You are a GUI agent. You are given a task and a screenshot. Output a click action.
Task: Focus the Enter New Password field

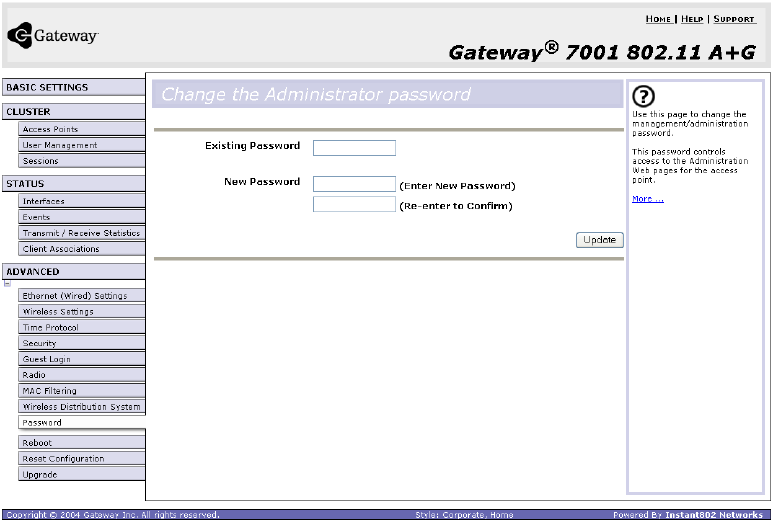354,184
